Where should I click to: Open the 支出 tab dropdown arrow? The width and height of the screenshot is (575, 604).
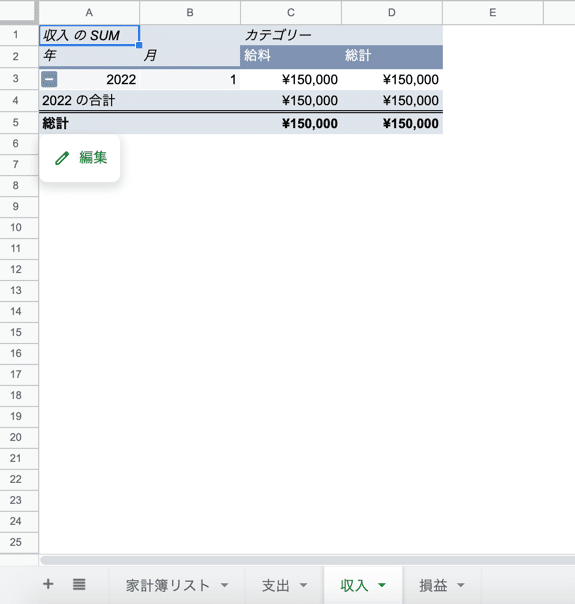pos(303,586)
